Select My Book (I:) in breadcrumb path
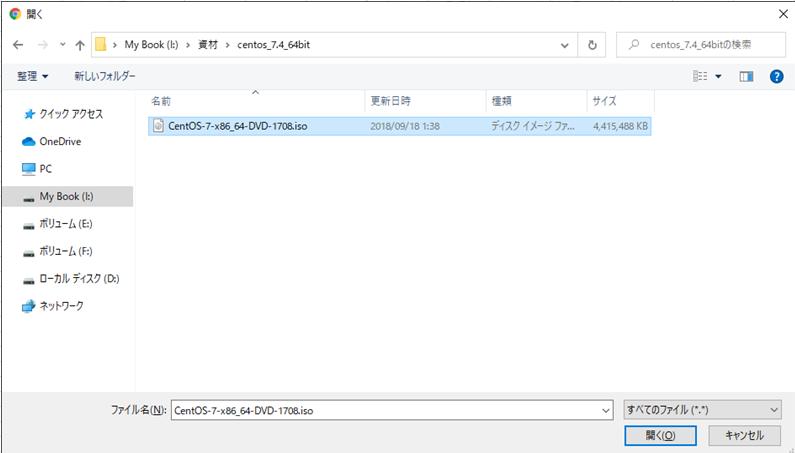 point(152,45)
